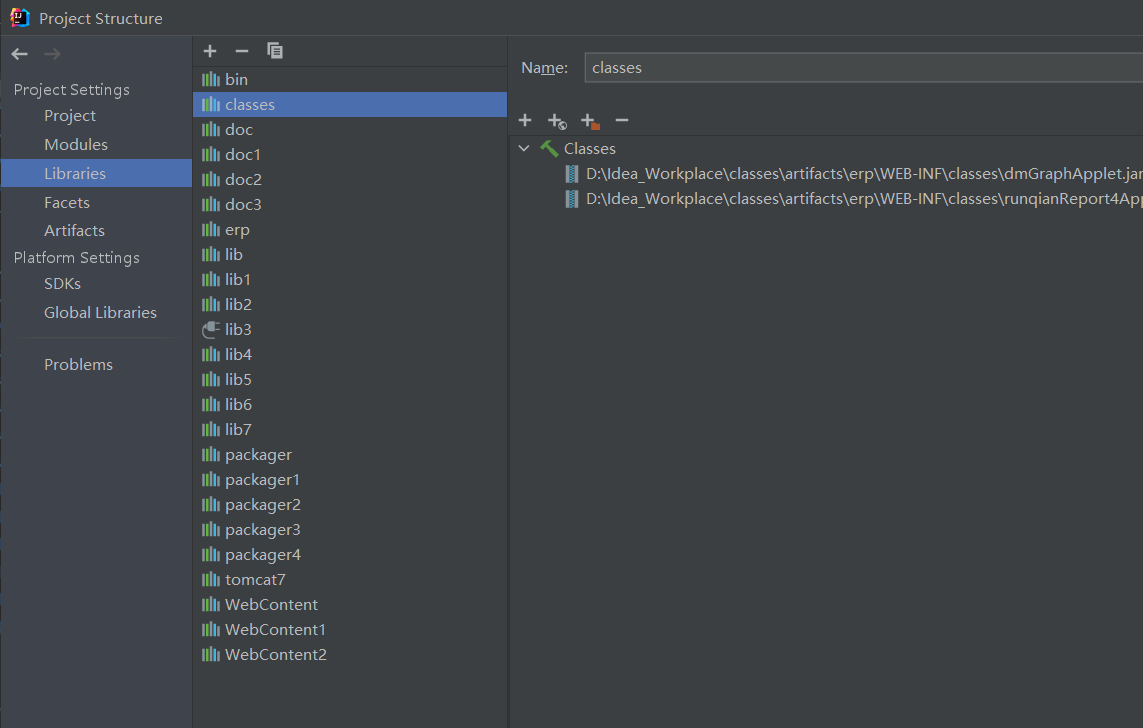This screenshot has width=1143, height=728.
Task: Open the Modules settings page
Action: click(x=76, y=145)
